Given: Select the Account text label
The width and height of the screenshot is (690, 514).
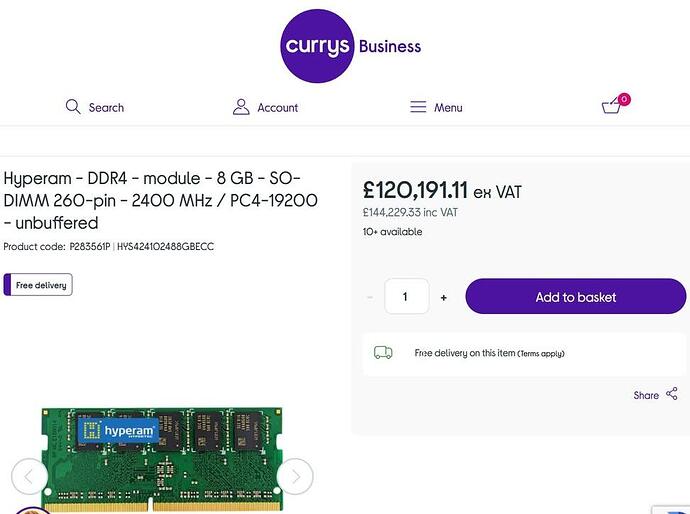Looking at the screenshot, I should click(278, 108).
